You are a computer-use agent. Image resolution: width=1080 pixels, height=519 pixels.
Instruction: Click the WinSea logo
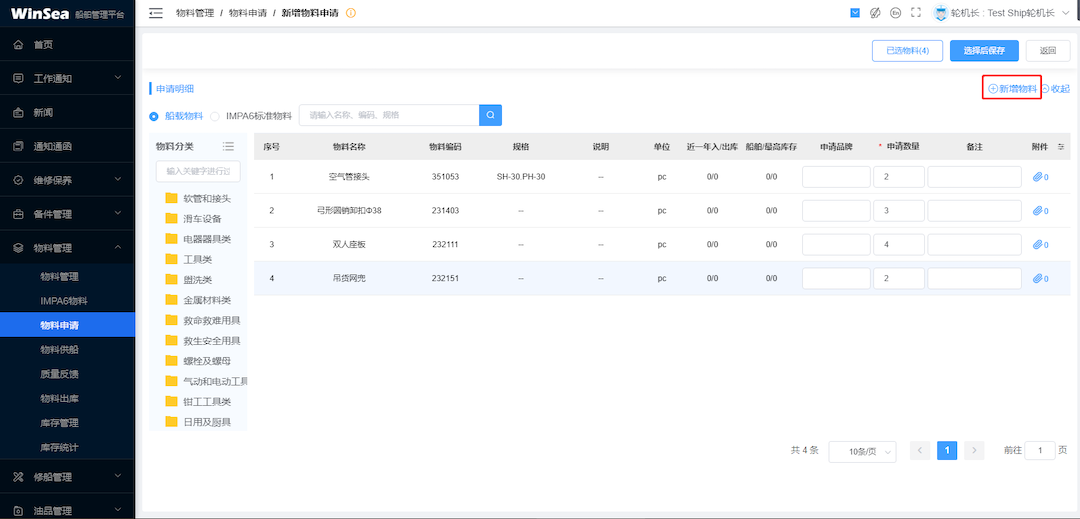click(x=40, y=13)
